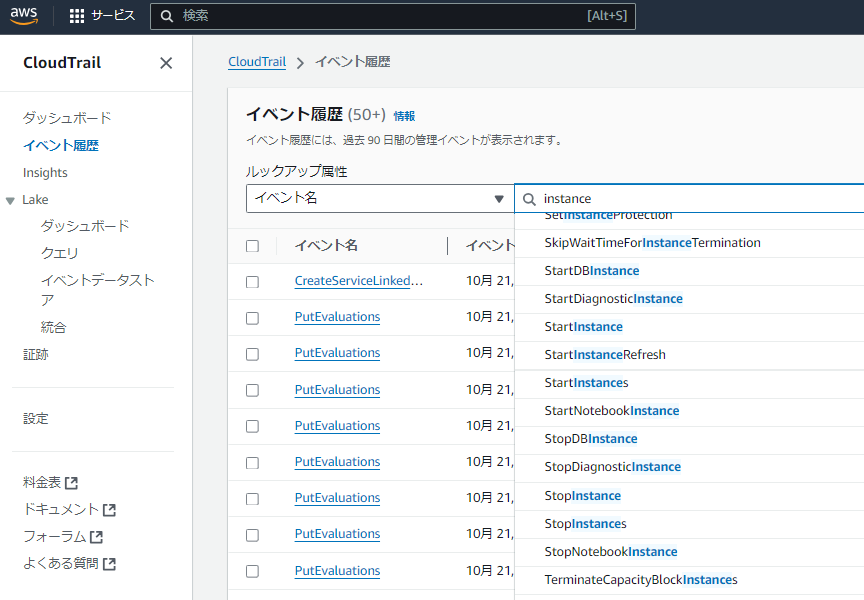Open the よくある質問 external link icon

109,564
